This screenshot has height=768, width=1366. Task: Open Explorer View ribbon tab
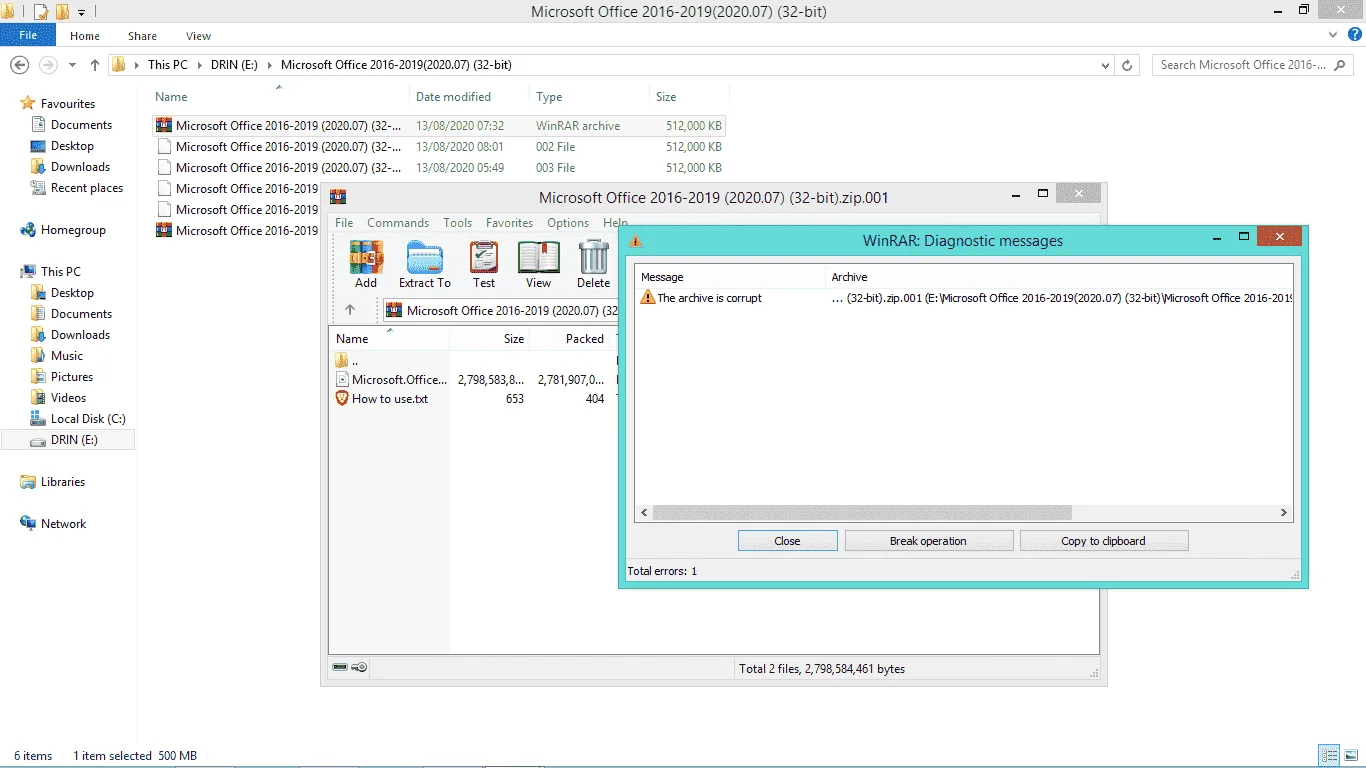198,36
